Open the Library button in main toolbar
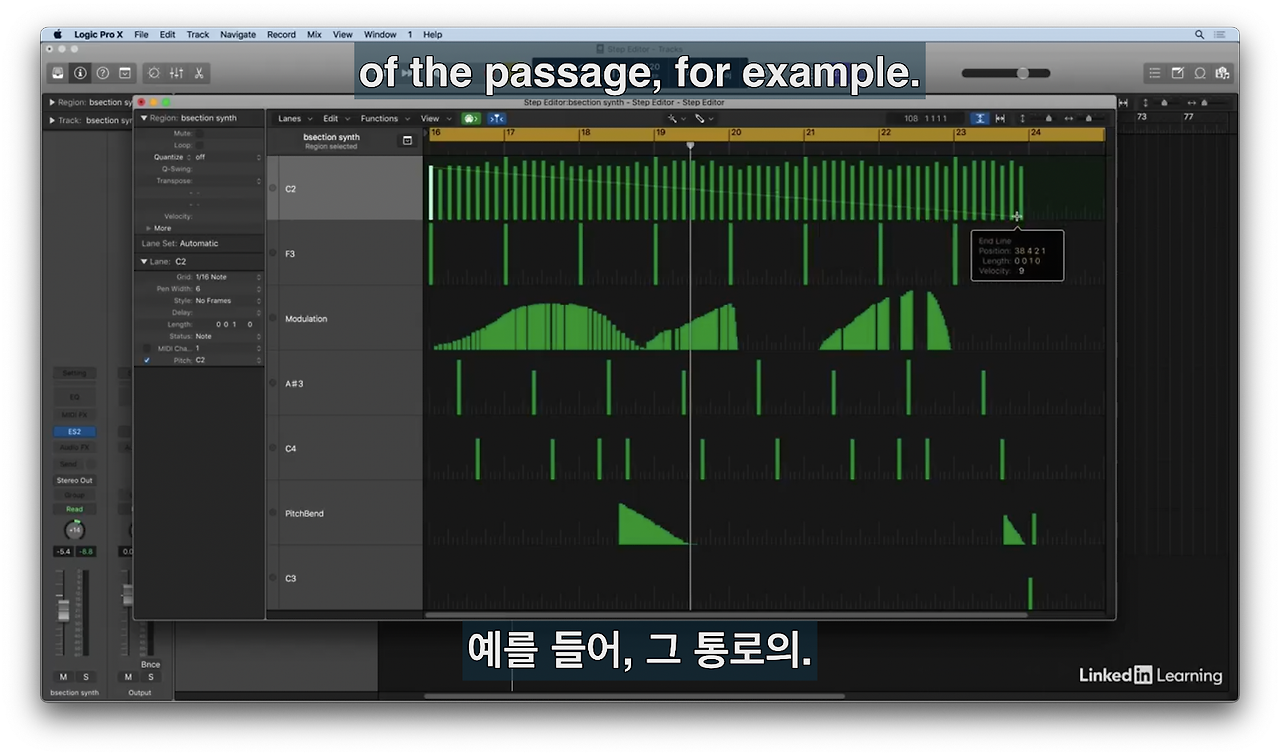1280x756 pixels. point(58,73)
